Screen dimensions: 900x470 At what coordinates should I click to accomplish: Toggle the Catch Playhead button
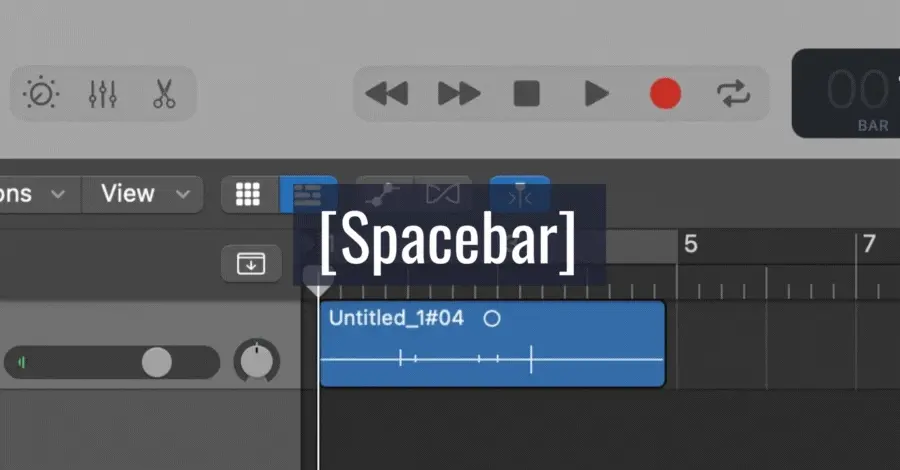coord(519,195)
